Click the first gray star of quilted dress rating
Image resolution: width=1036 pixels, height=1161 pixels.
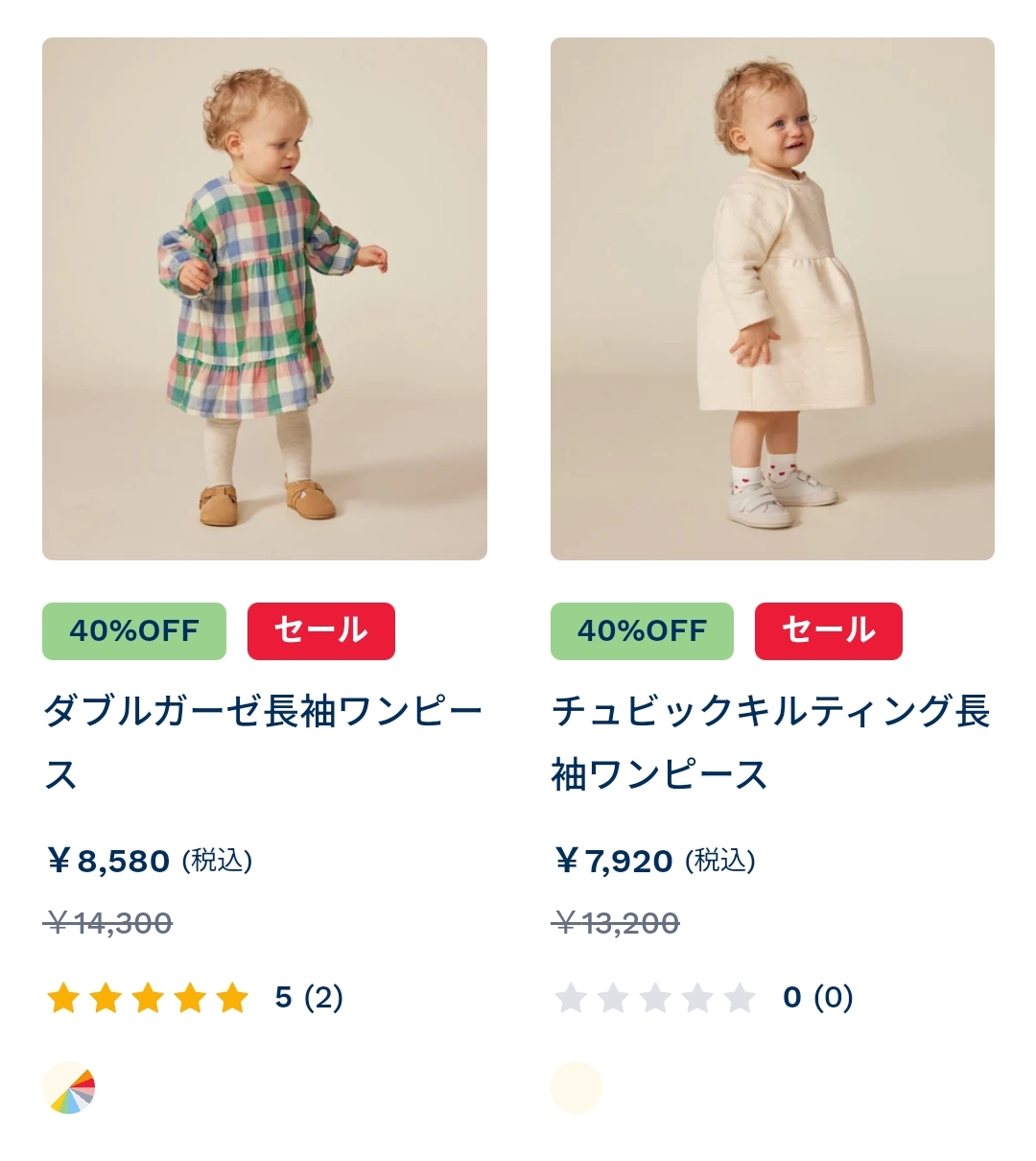(571, 998)
